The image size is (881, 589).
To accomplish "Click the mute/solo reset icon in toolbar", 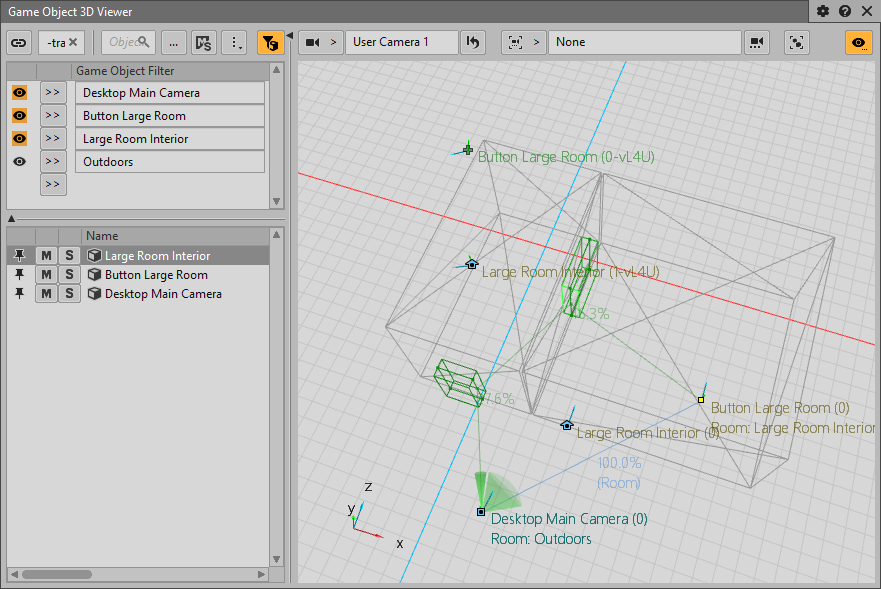I will coord(204,42).
